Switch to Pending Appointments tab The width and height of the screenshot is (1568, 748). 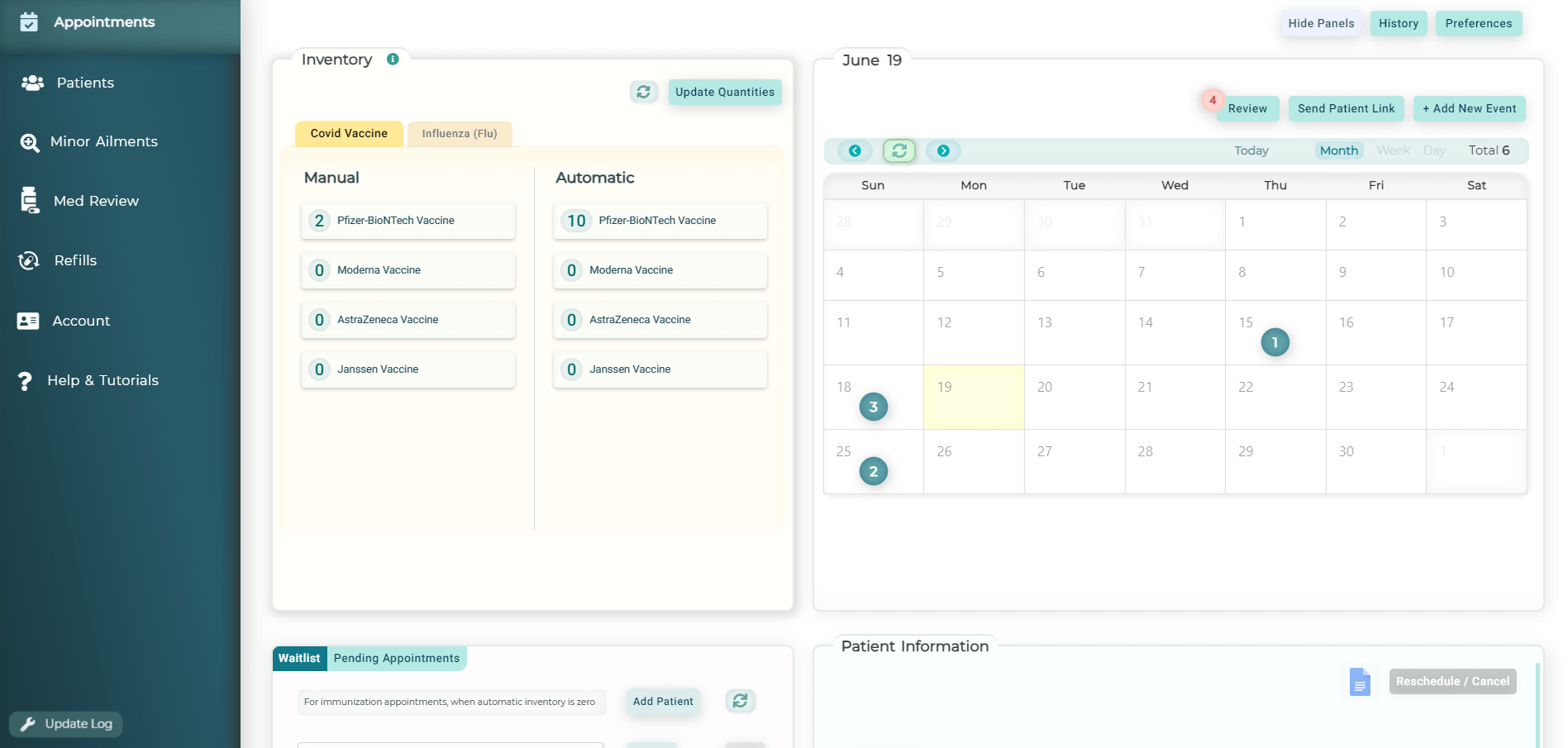point(397,659)
